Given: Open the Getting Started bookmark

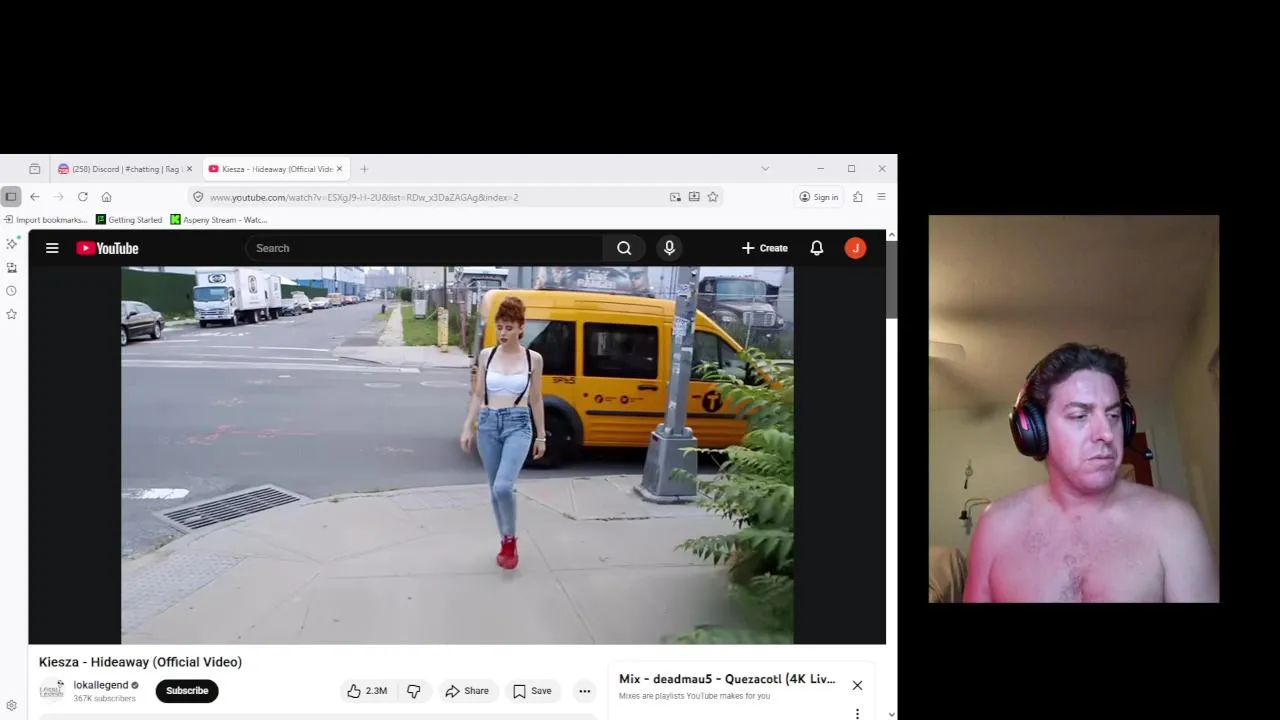Looking at the screenshot, I should click(x=129, y=220).
